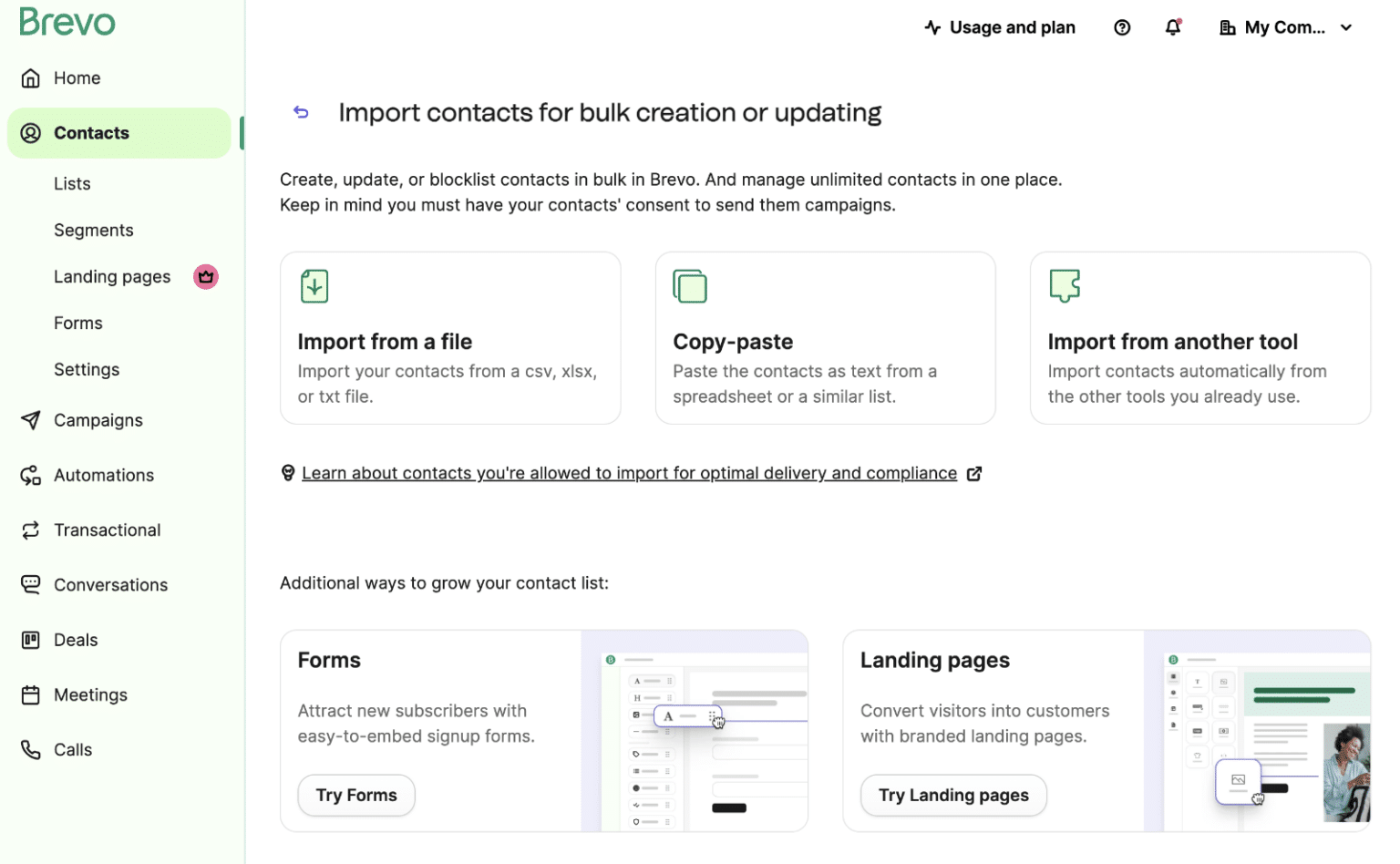
Task: Go to Home in the sidebar
Action: 77,78
